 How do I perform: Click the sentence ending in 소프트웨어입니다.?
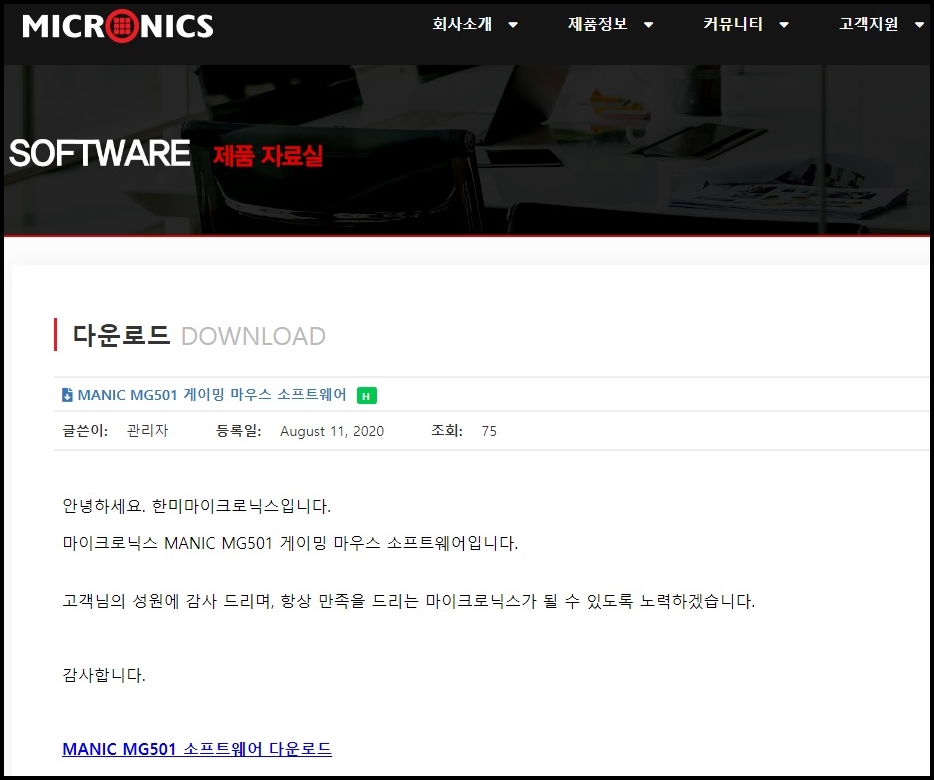point(290,543)
